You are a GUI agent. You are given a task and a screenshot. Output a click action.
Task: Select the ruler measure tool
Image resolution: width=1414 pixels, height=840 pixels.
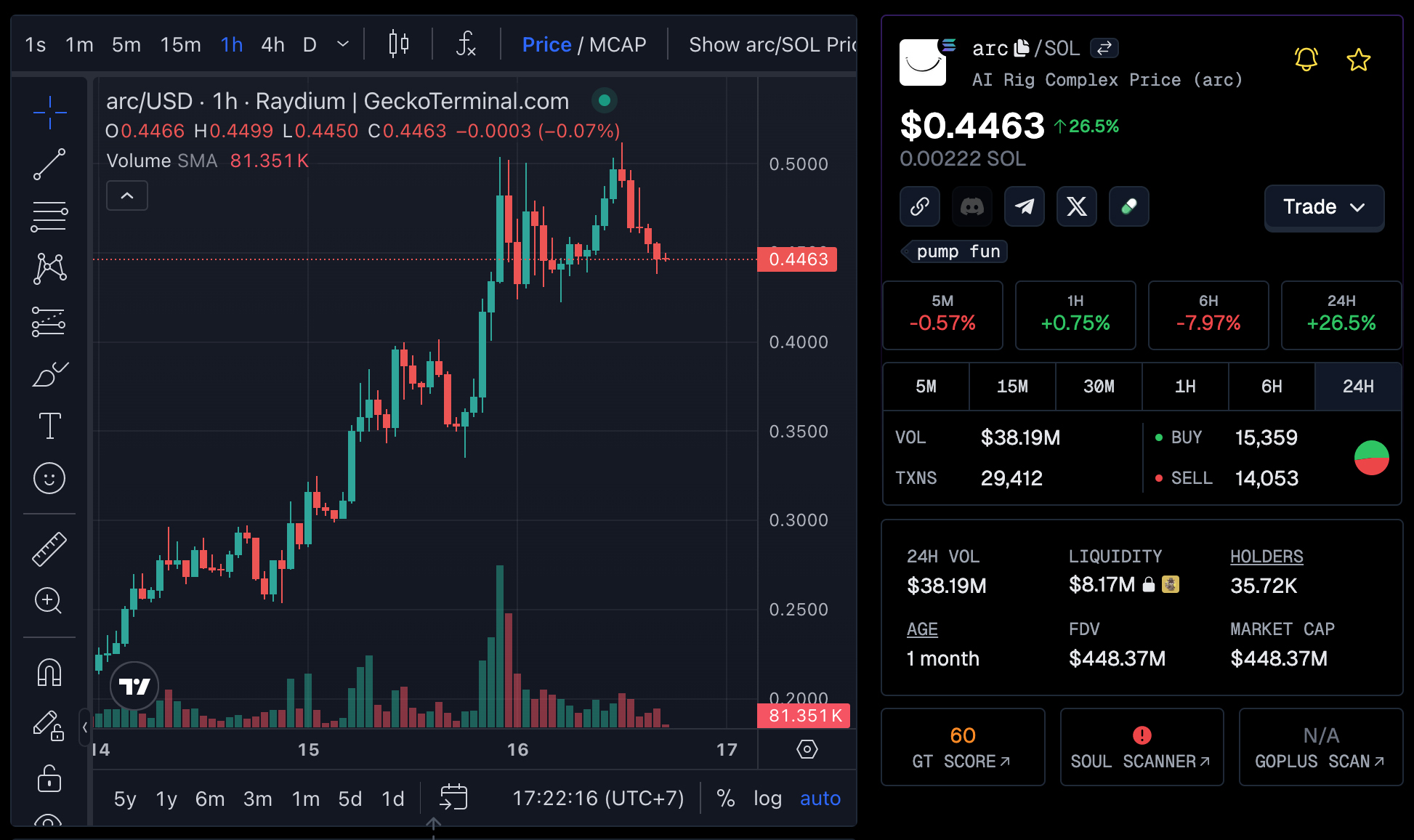[49, 549]
